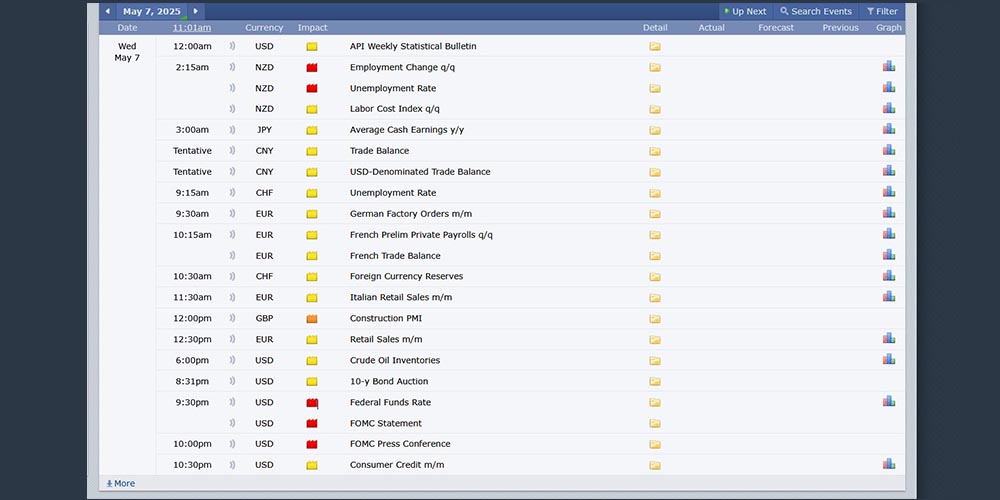Open the May 7, 2025 date picker
The width and height of the screenshot is (1000, 500).
151,11
